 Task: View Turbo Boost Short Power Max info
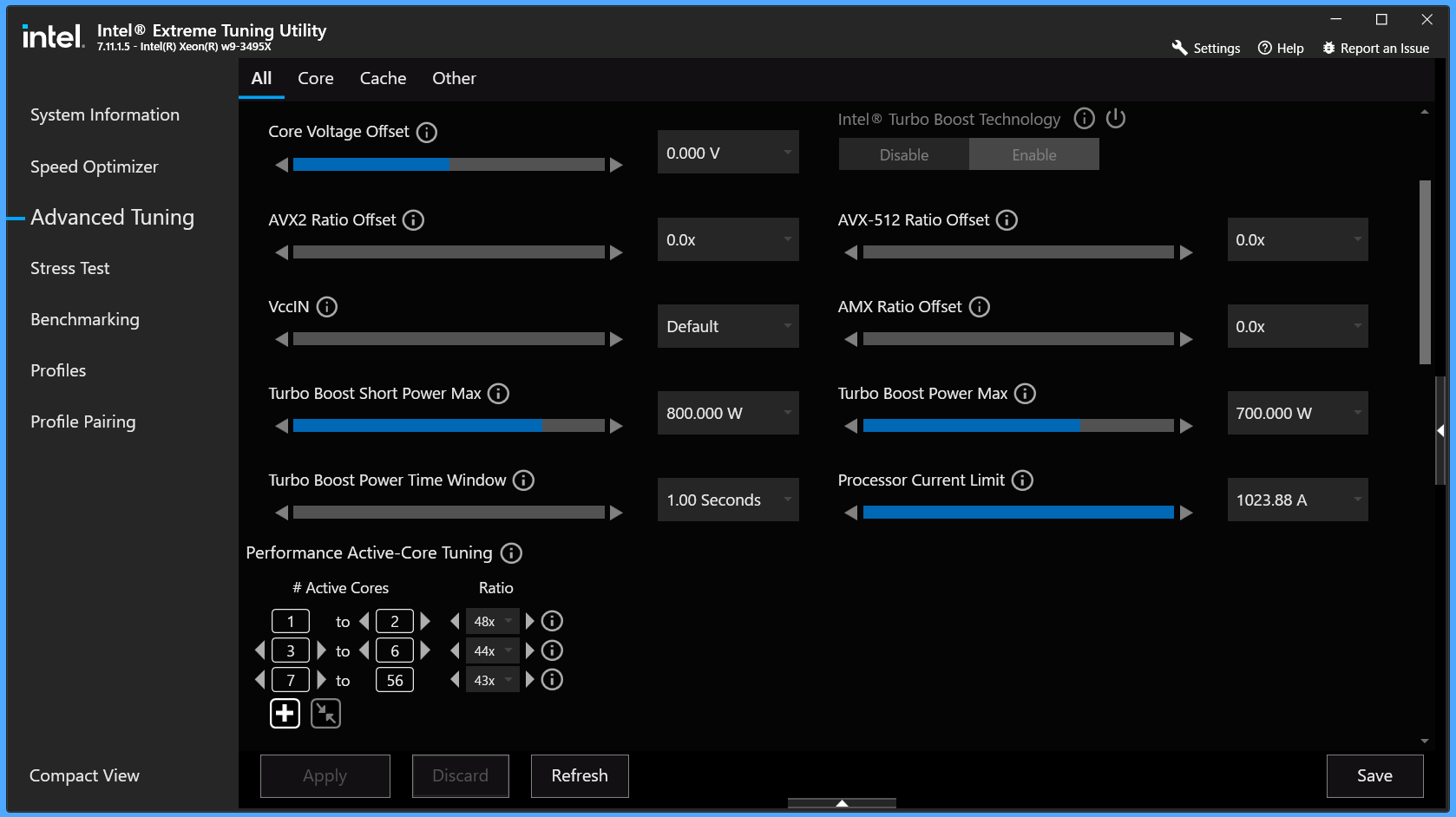[x=499, y=394]
